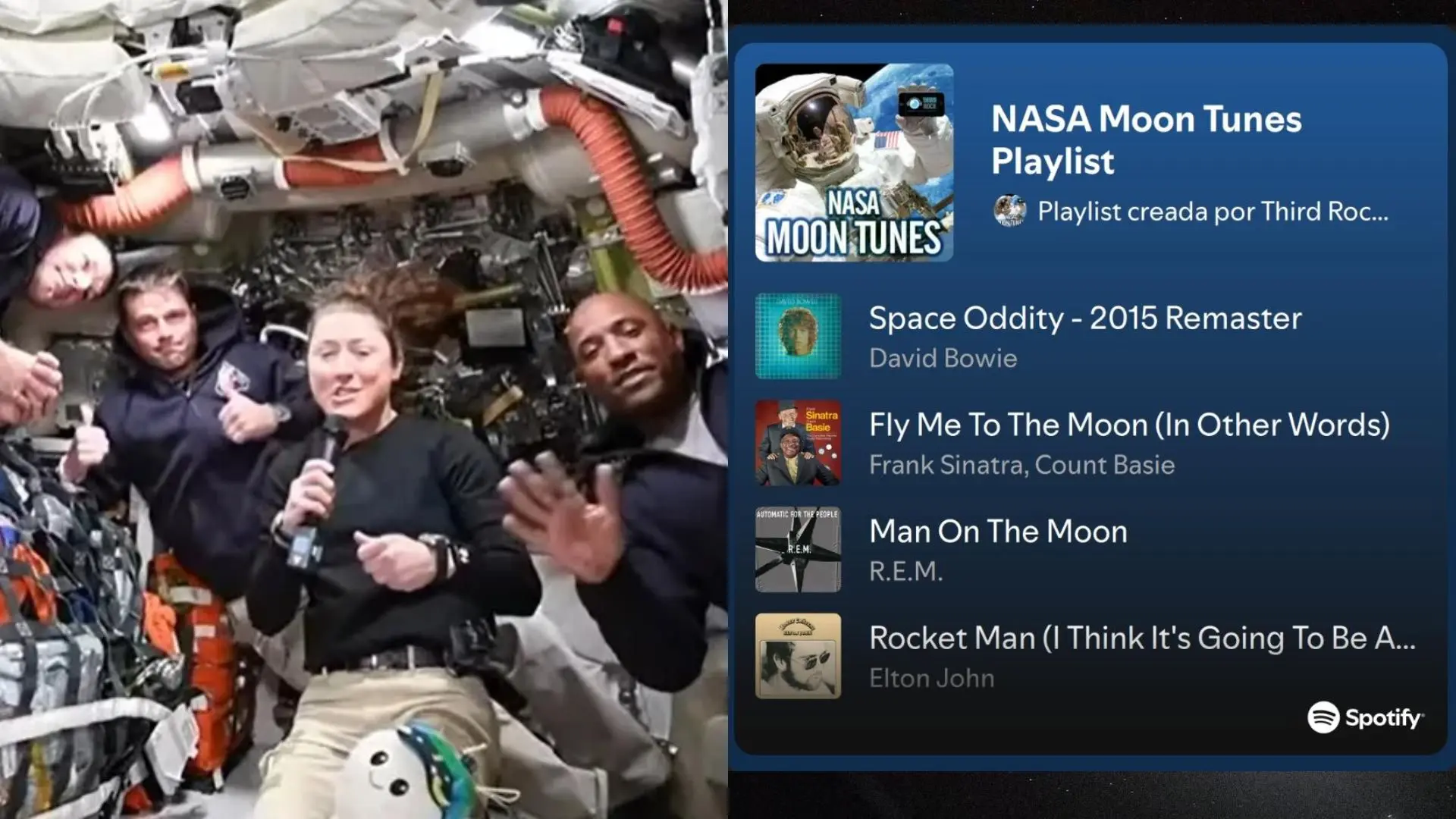Open Elton John artist name
Image resolution: width=1456 pixels, height=819 pixels.
tap(931, 678)
